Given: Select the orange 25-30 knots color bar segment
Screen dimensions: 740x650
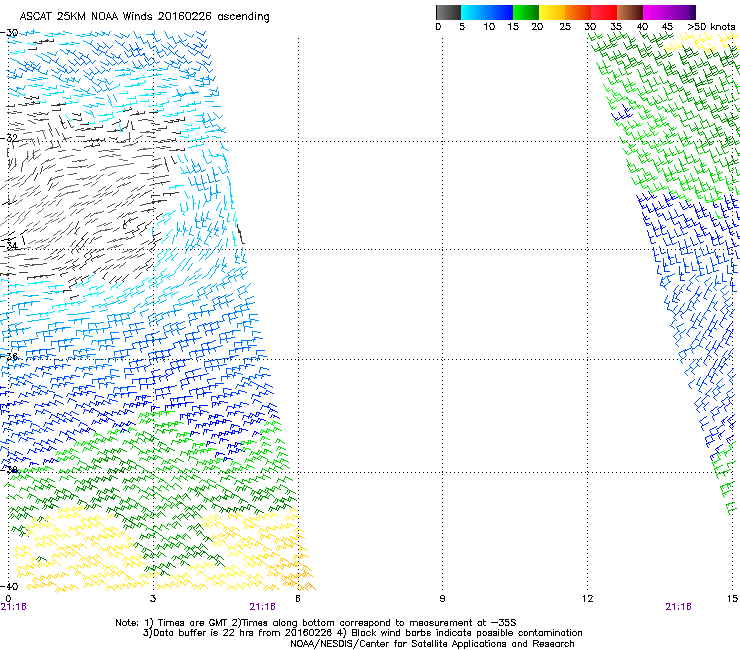Looking at the screenshot, I should click(x=578, y=12).
